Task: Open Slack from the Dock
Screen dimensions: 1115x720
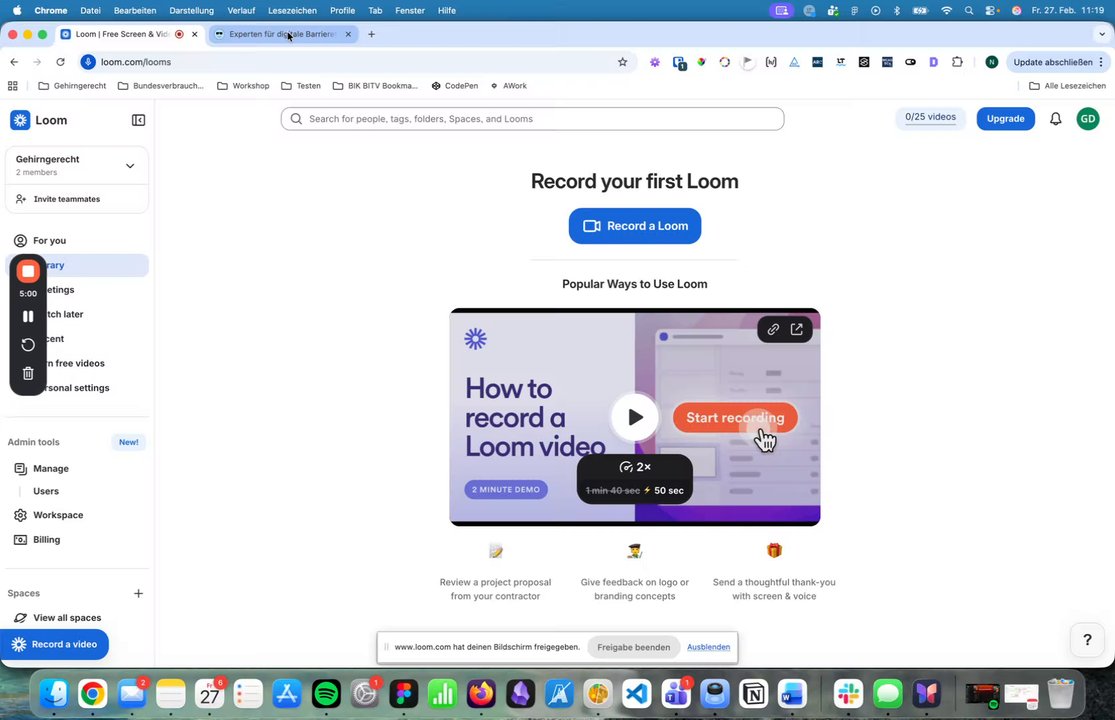Action: click(x=848, y=694)
